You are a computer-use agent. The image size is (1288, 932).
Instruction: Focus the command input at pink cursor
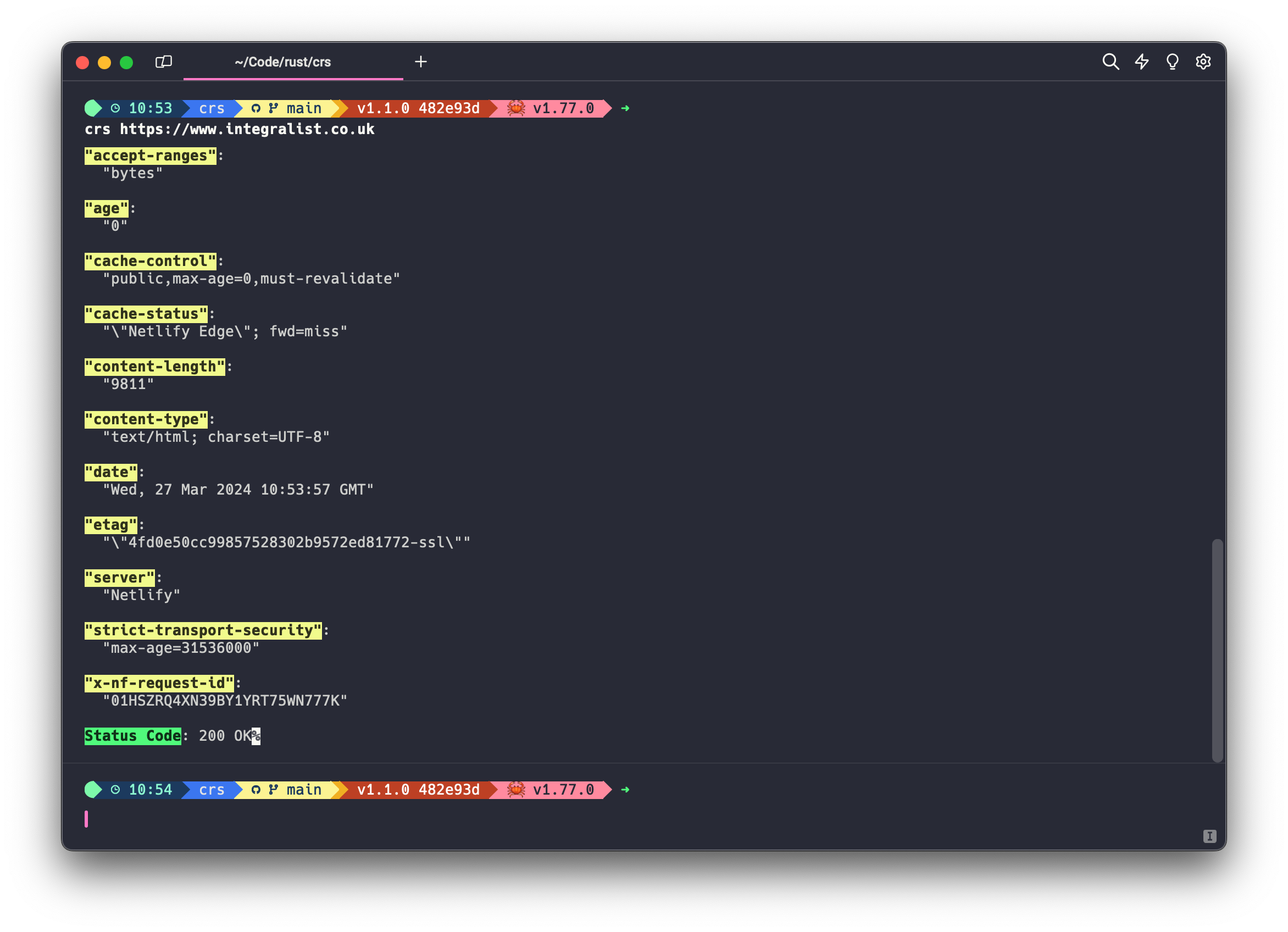click(86, 819)
